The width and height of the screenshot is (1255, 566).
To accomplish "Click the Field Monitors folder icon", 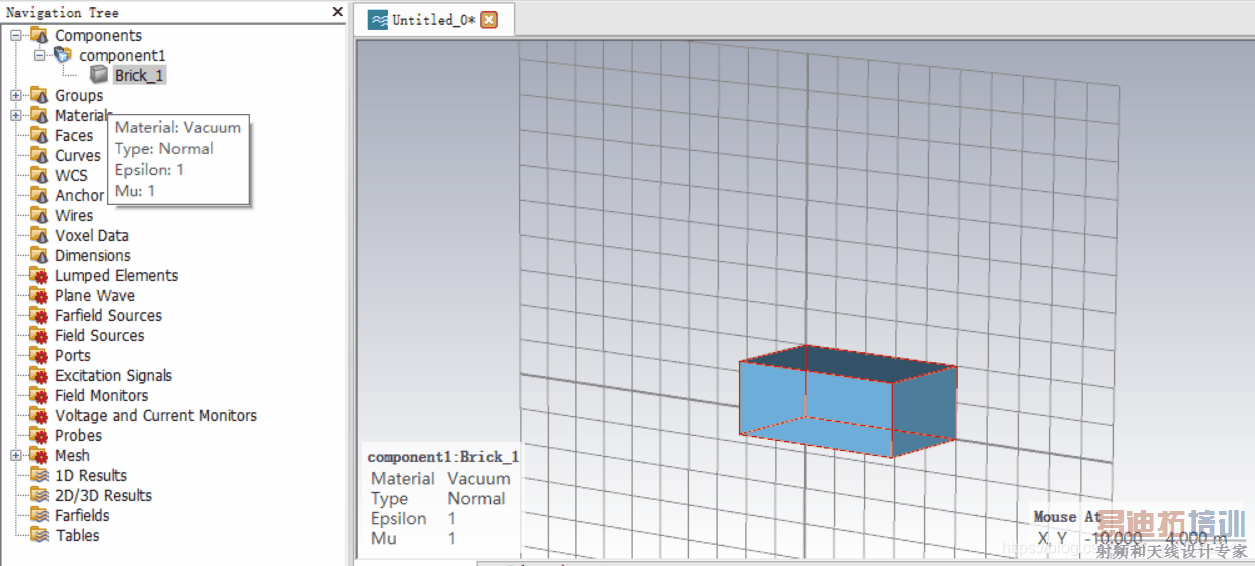I will 39,395.
